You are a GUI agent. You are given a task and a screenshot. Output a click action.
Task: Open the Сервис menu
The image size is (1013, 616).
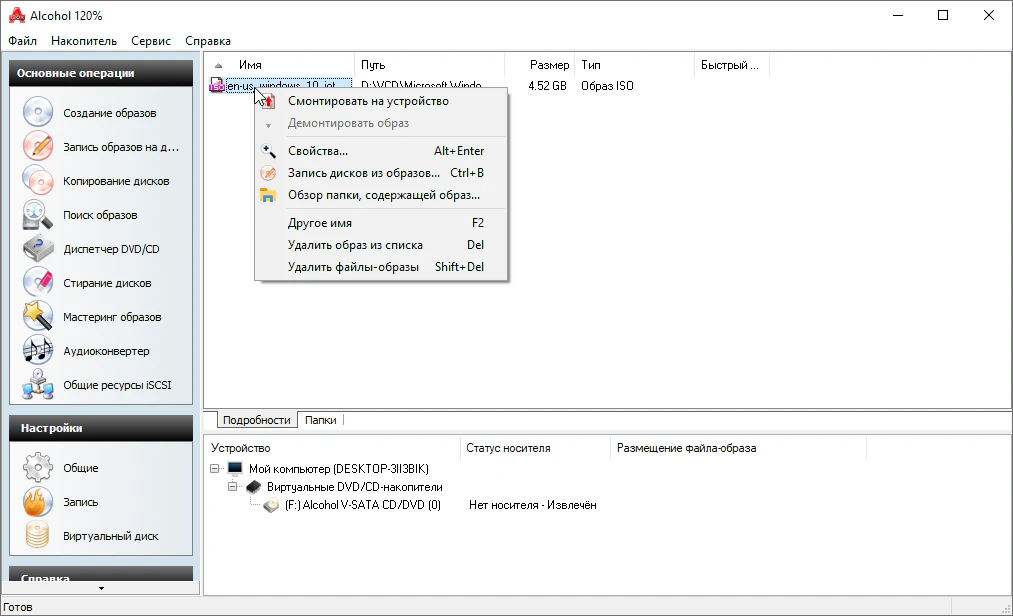click(x=151, y=41)
